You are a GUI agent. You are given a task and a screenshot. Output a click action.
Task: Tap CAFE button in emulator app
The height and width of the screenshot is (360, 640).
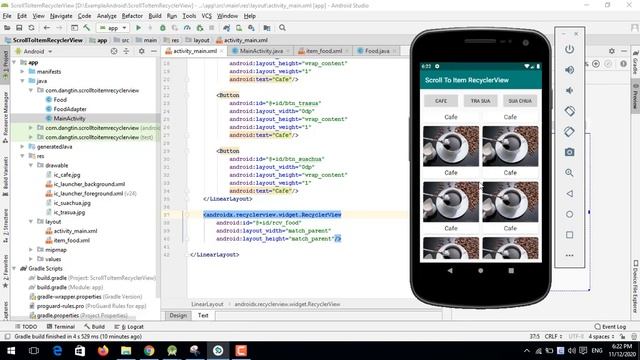pyautogui.click(x=441, y=101)
